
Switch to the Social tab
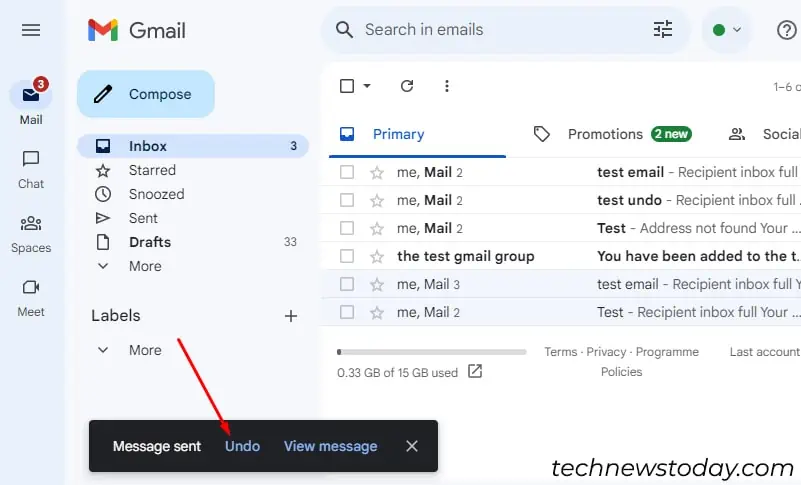click(764, 134)
